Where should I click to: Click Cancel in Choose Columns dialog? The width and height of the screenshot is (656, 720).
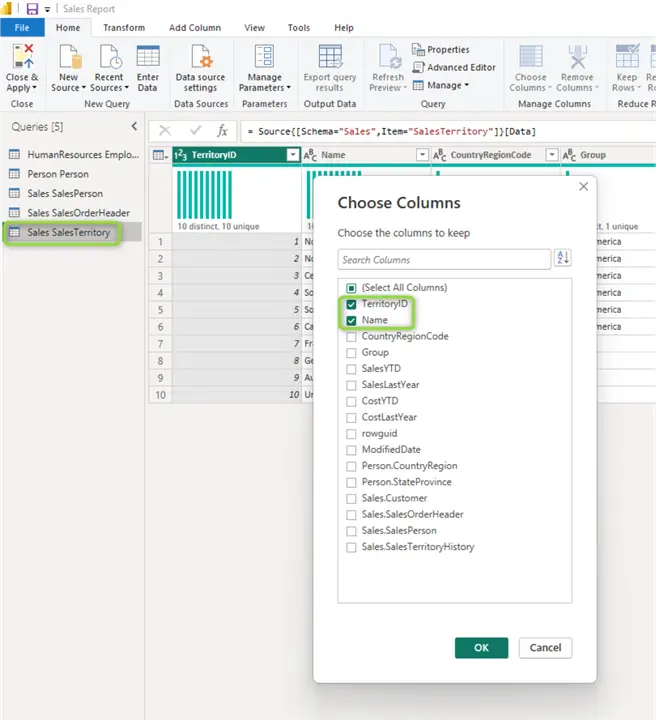545,648
